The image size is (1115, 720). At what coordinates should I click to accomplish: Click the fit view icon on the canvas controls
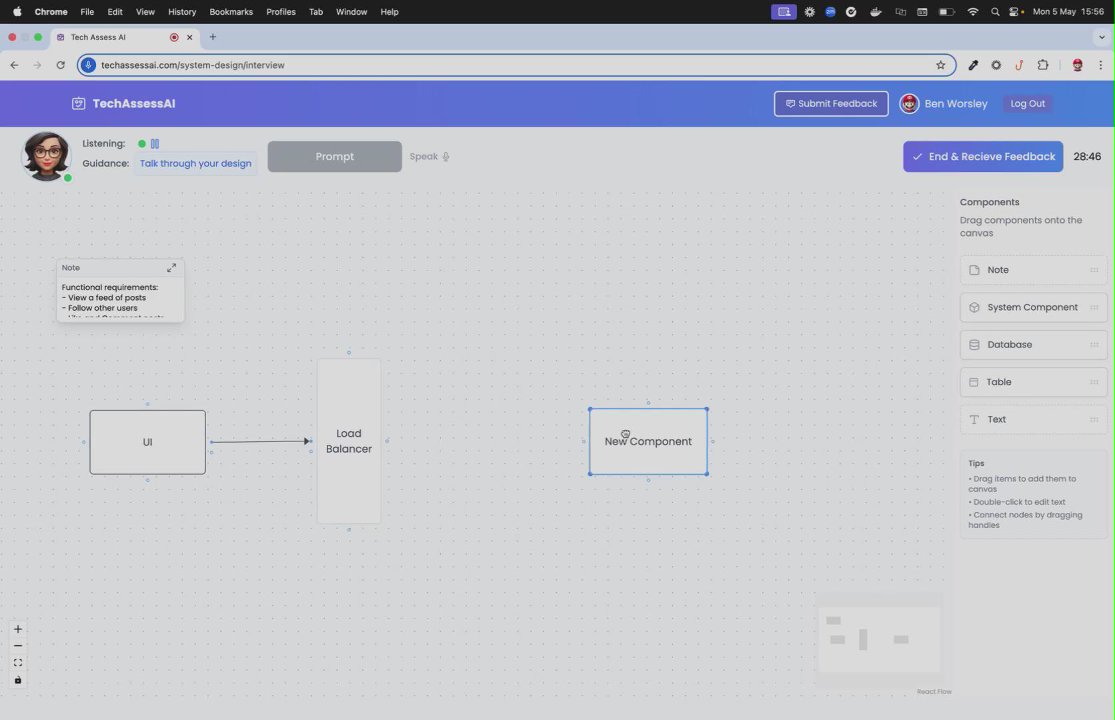tap(18, 662)
